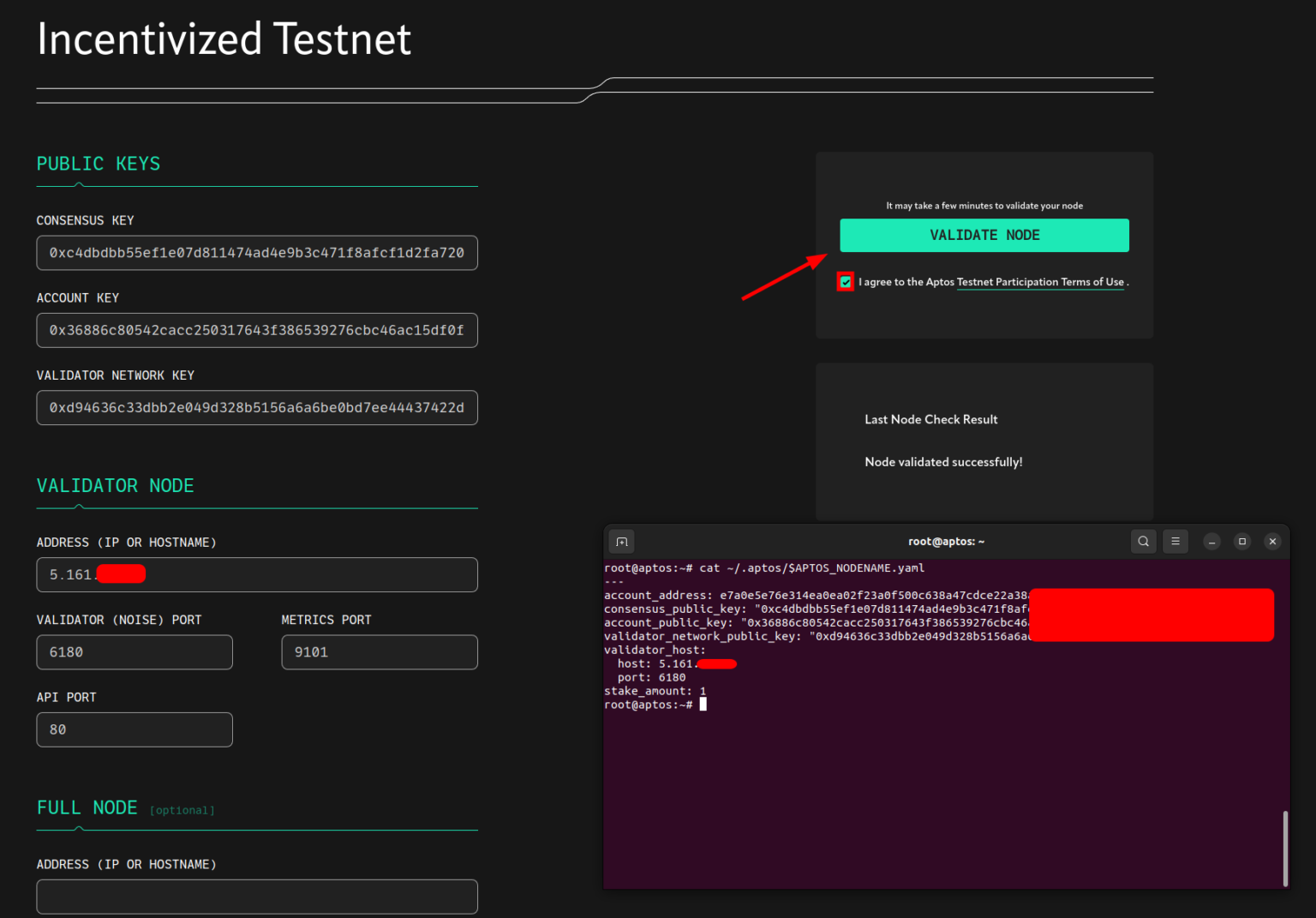Viewport: 1316px width, 918px height.
Task: Click the ACCOUNT KEY field label
Action: 78,297
